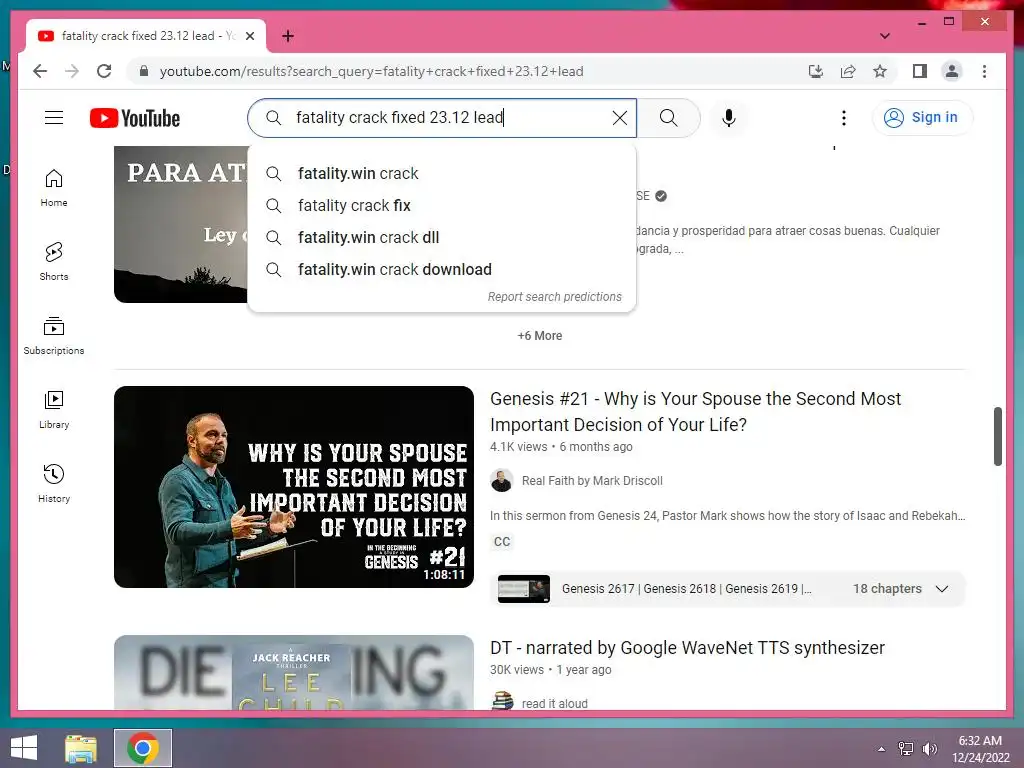Select suggestion fatality.win crack dll
Screen dimensions: 1024x768
point(441,237)
